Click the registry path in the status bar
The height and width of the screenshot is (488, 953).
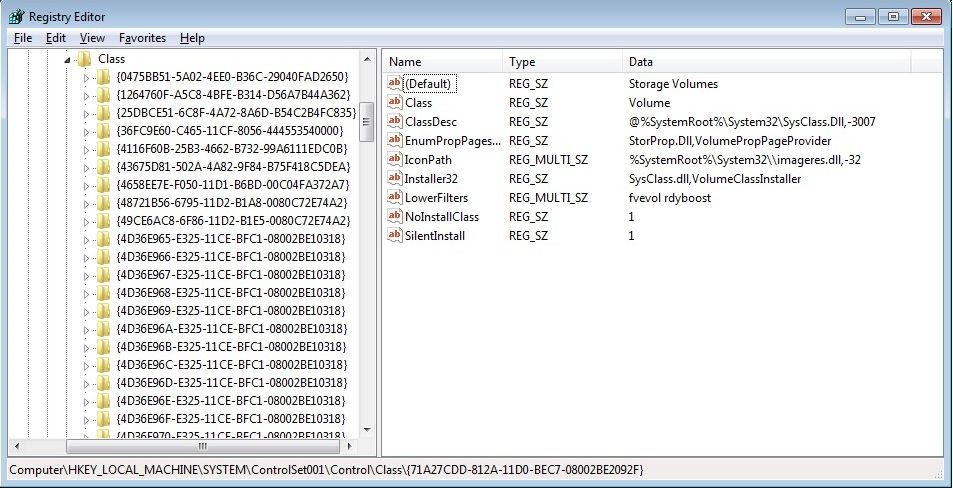click(x=326, y=469)
